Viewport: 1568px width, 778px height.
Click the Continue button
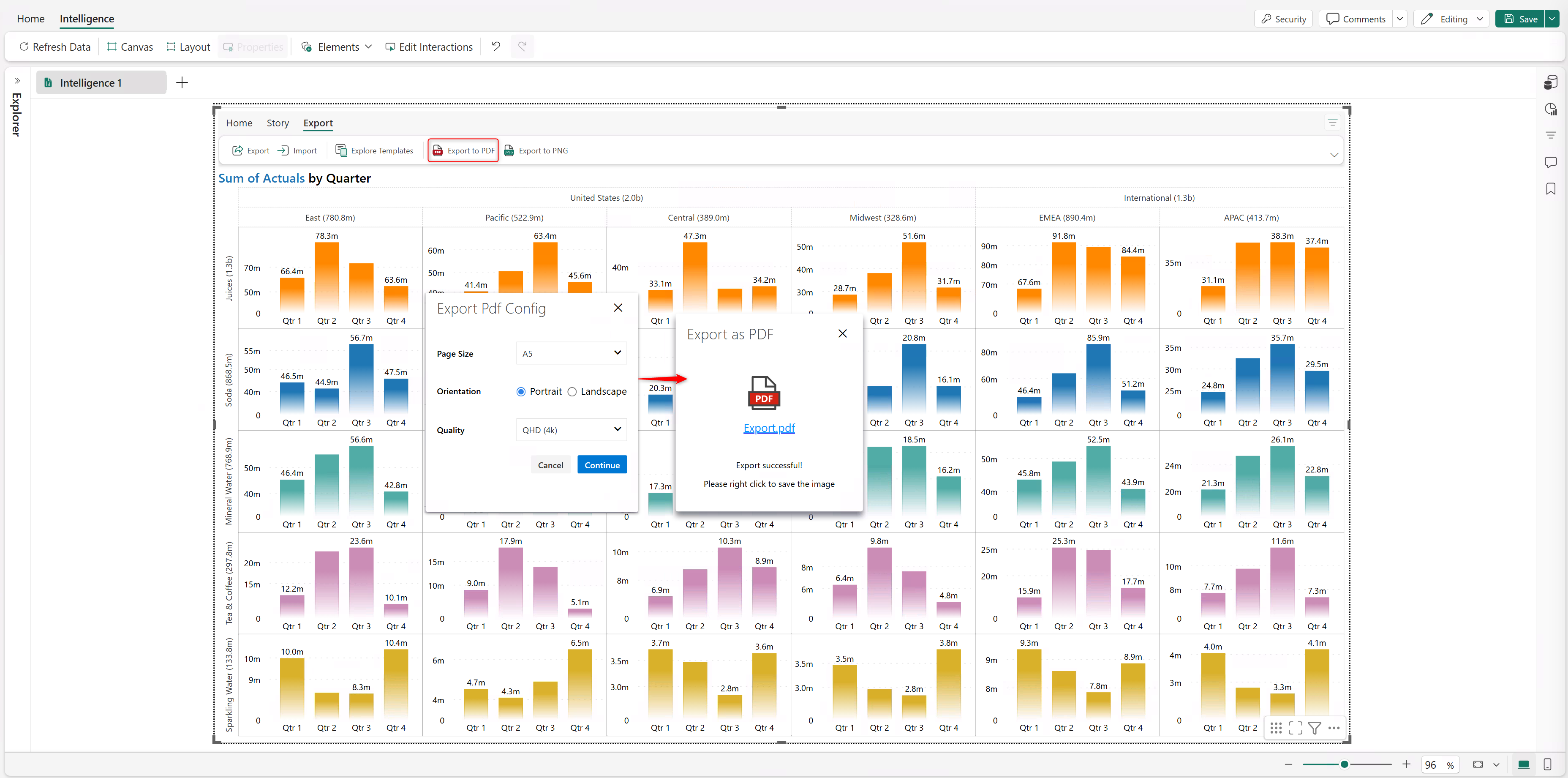pos(602,465)
